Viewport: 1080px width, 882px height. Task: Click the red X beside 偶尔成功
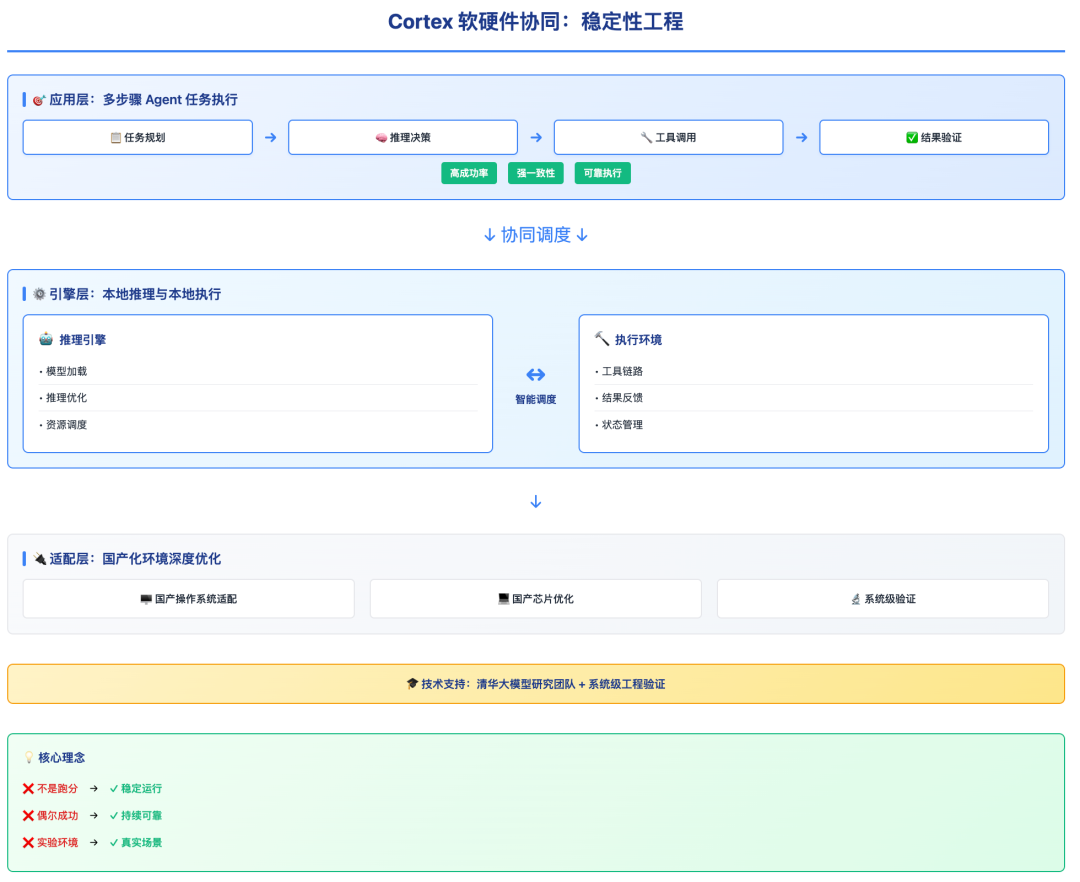click(28, 815)
